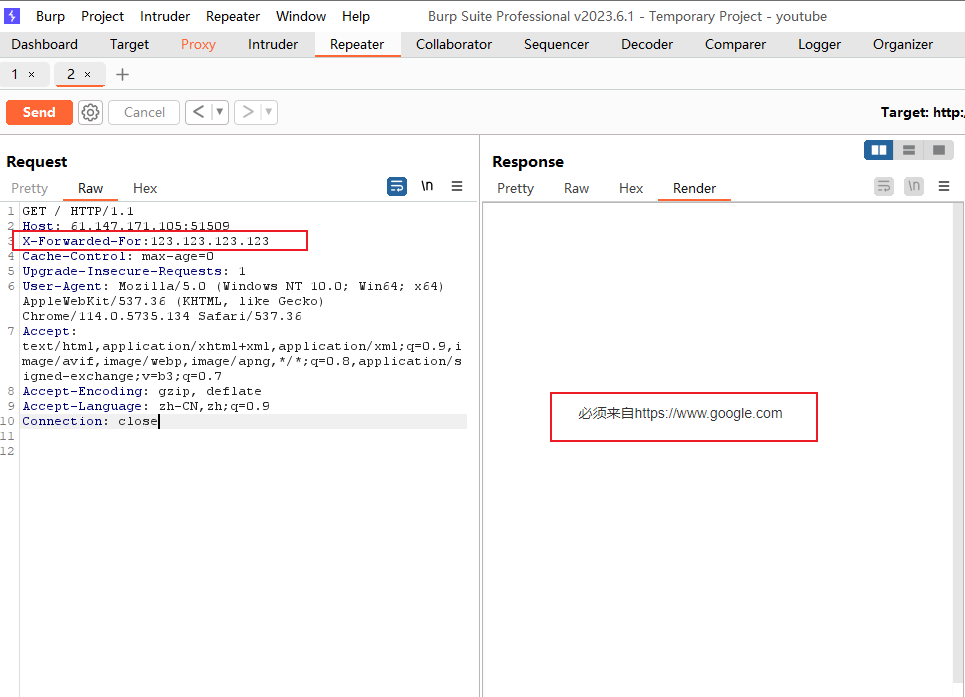The height and width of the screenshot is (697, 965).
Task: Switch to the Render tab in Response
Action: click(x=694, y=188)
